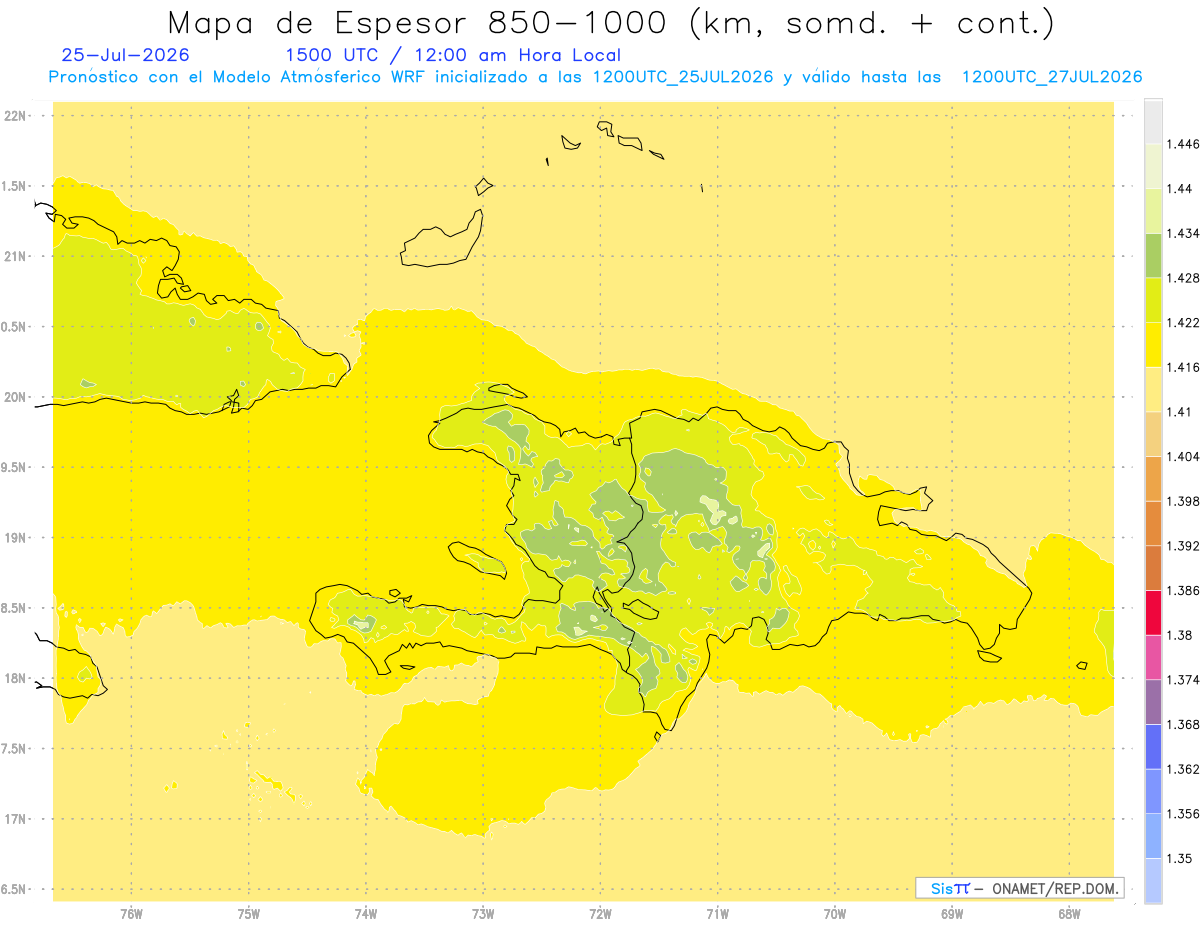Click the '73W' longitude axis label
Viewport: 1200px width, 927px height.
[x=483, y=913]
